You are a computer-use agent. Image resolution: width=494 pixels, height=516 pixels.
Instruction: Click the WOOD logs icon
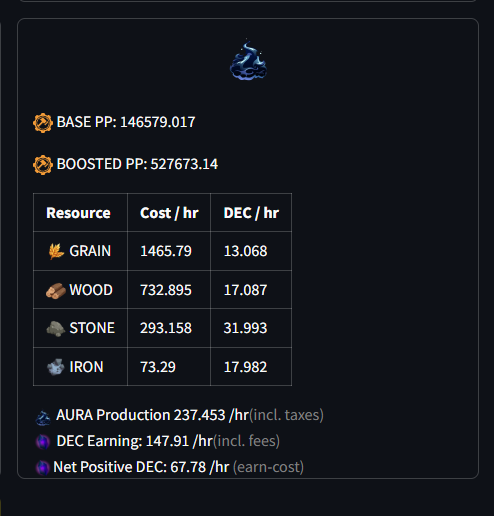point(56,291)
